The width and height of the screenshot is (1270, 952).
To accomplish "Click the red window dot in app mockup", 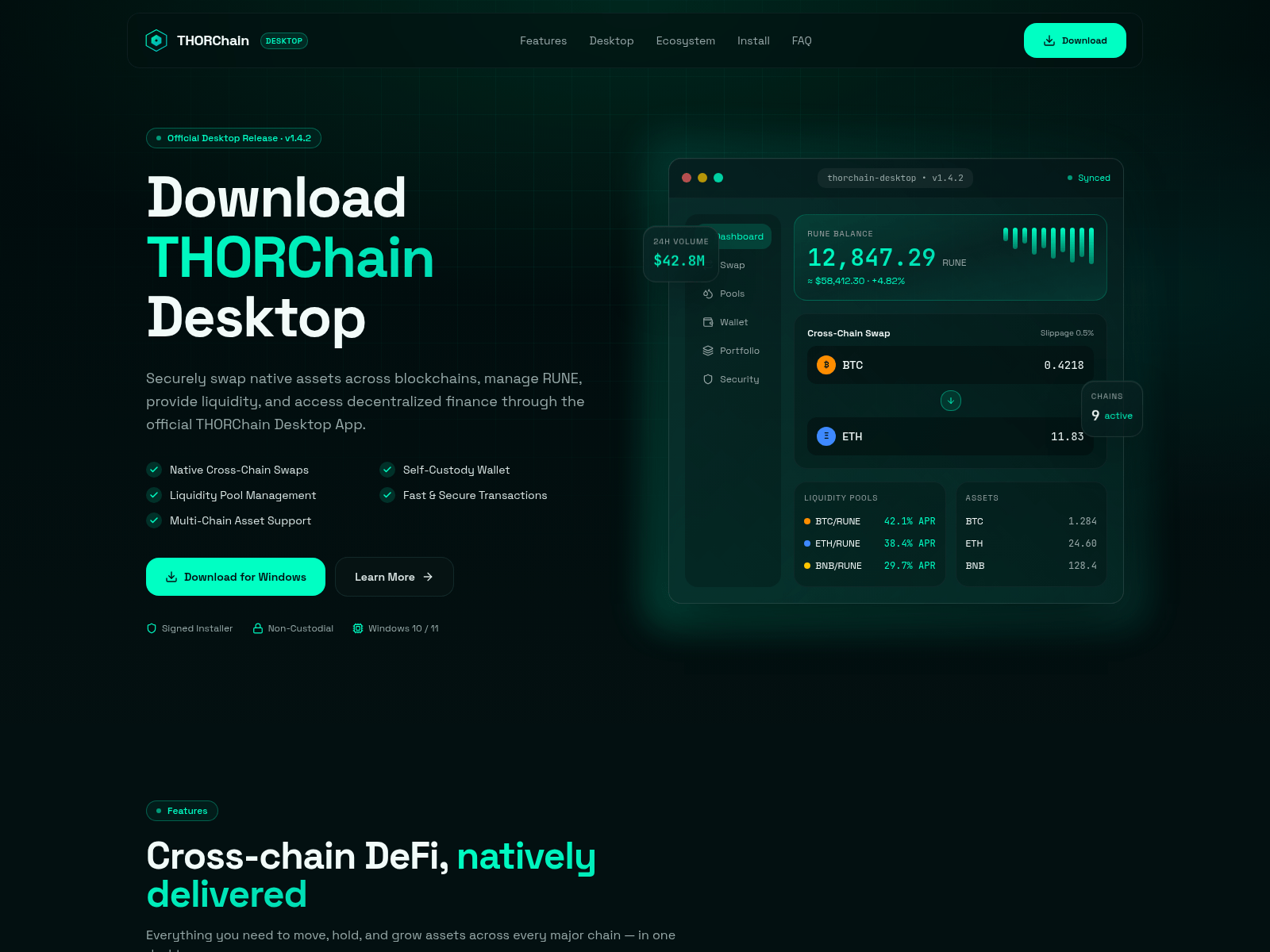I will tap(687, 178).
